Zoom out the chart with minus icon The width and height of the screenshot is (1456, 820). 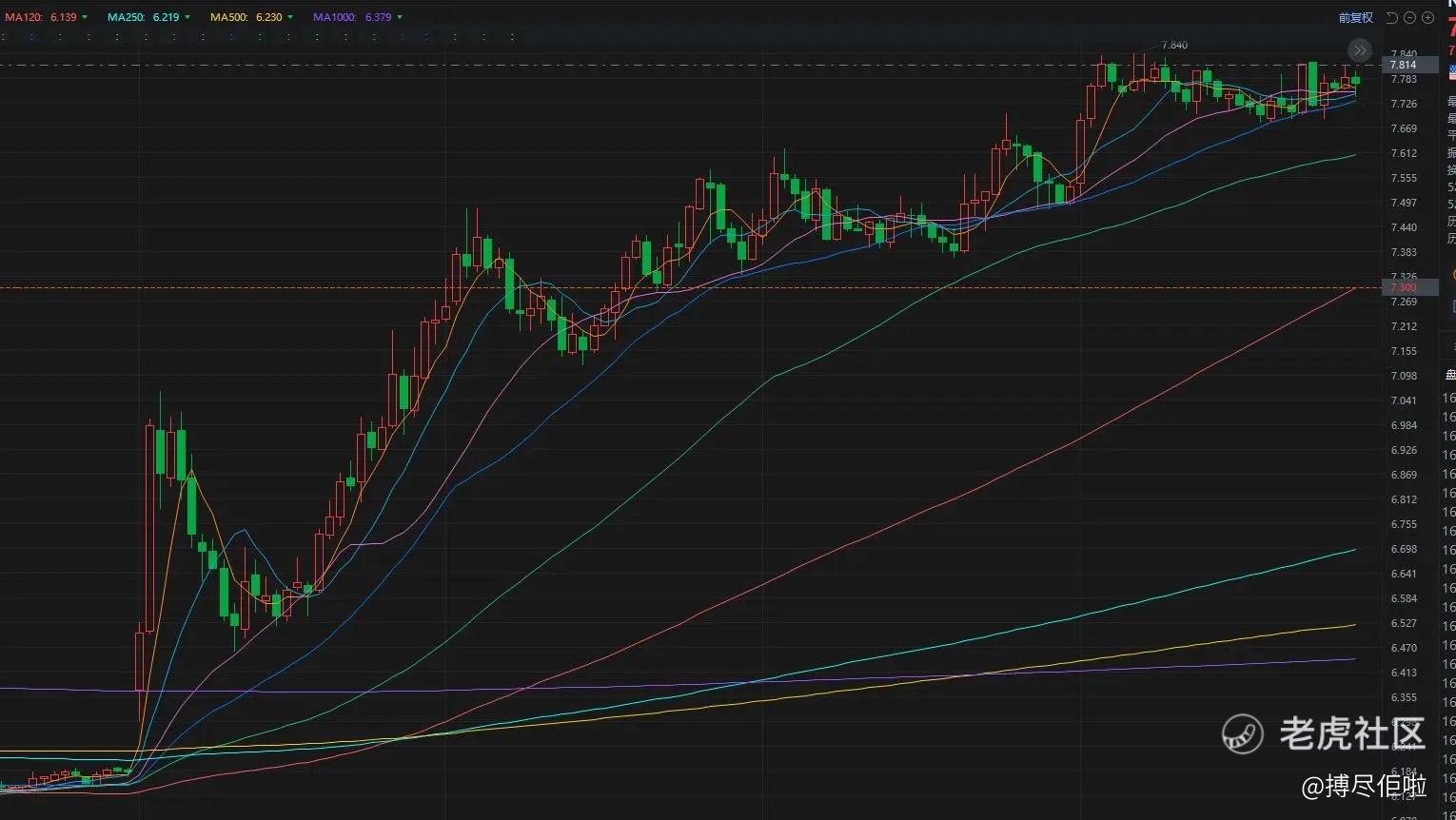[x=1410, y=17]
